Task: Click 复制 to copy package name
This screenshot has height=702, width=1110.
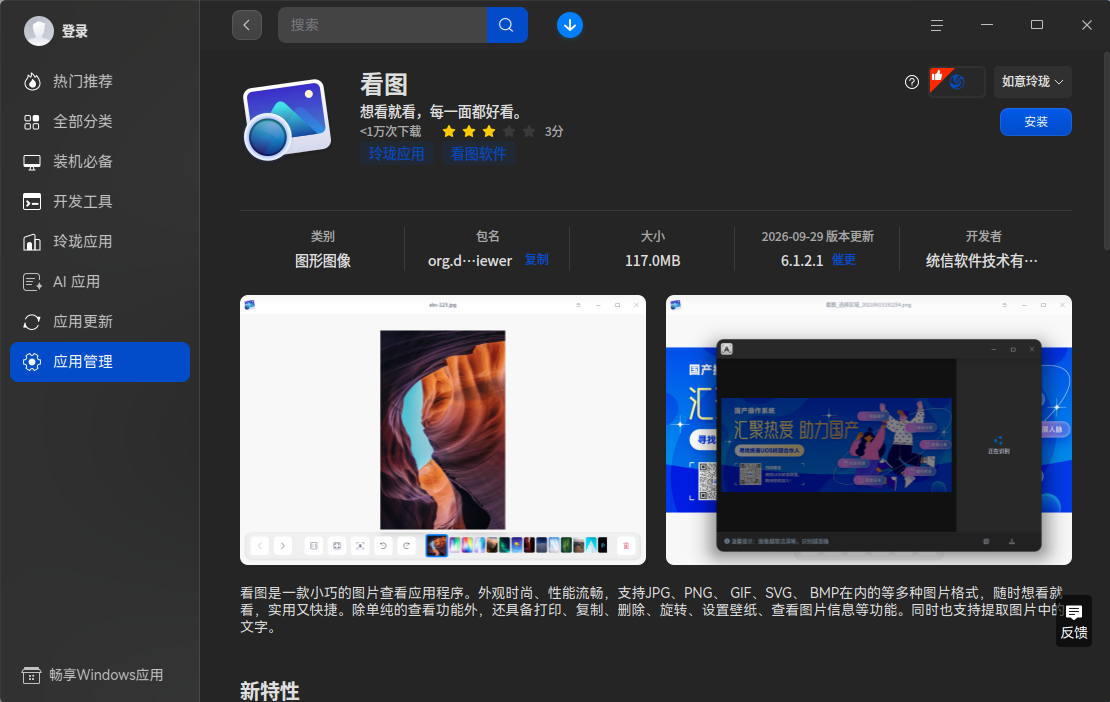Action: 537,260
